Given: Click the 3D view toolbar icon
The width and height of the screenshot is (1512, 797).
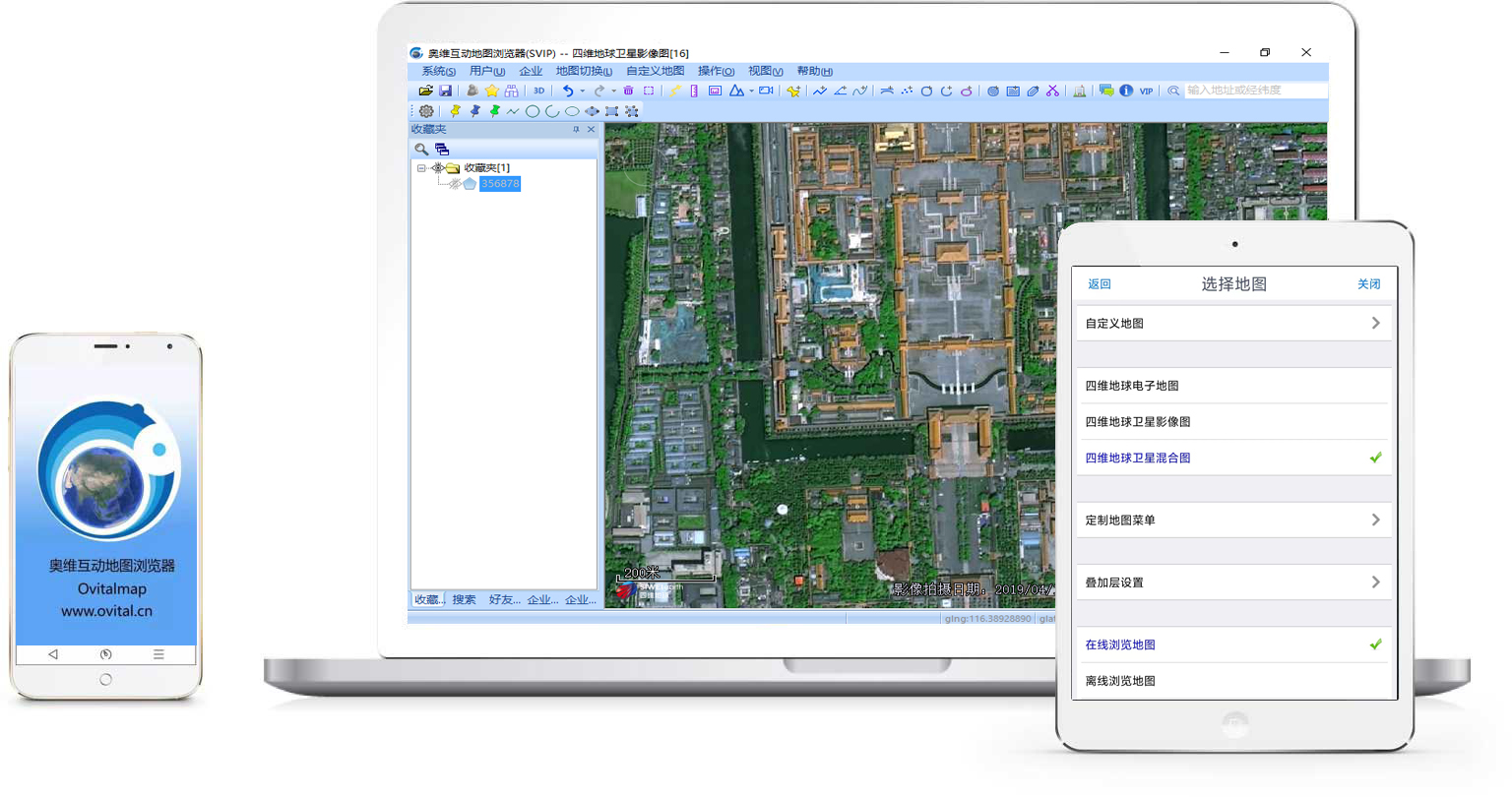Looking at the screenshot, I should pos(538,91).
